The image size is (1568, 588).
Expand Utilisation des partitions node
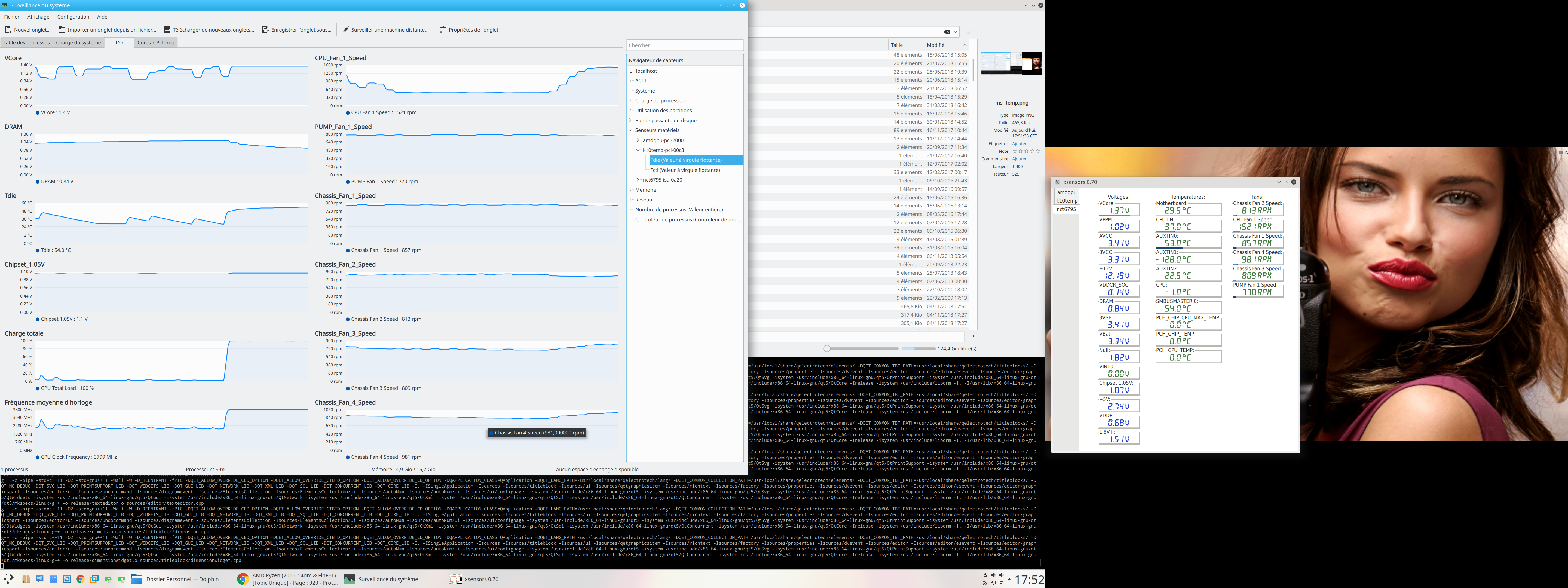pos(631,111)
